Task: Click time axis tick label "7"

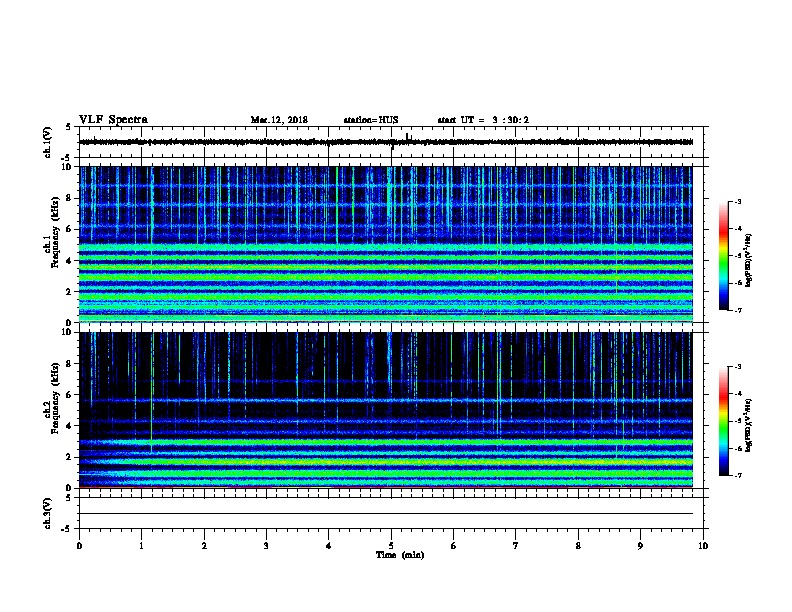Action: [x=516, y=546]
